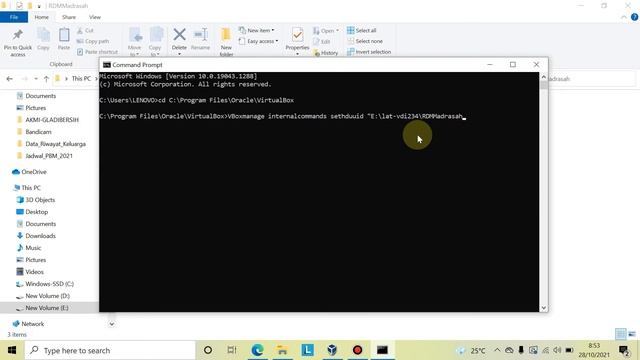The width and height of the screenshot is (640, 360).
Task: Open New Volume (D:) drive
Action: 47,296
